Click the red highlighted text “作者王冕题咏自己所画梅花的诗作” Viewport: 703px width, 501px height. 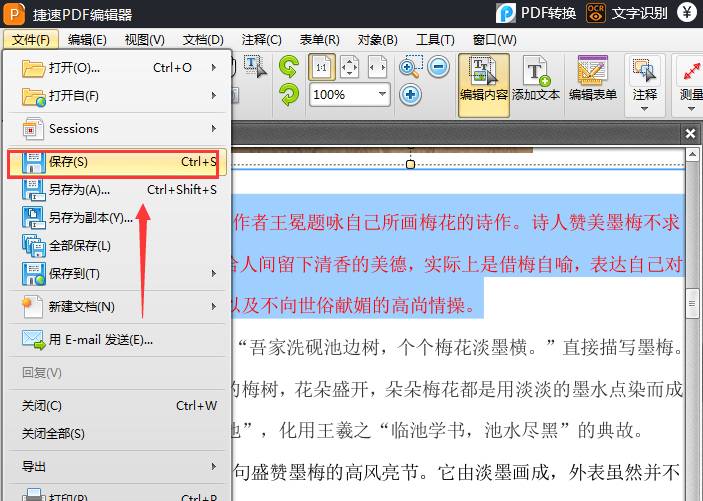coord(372,222)
